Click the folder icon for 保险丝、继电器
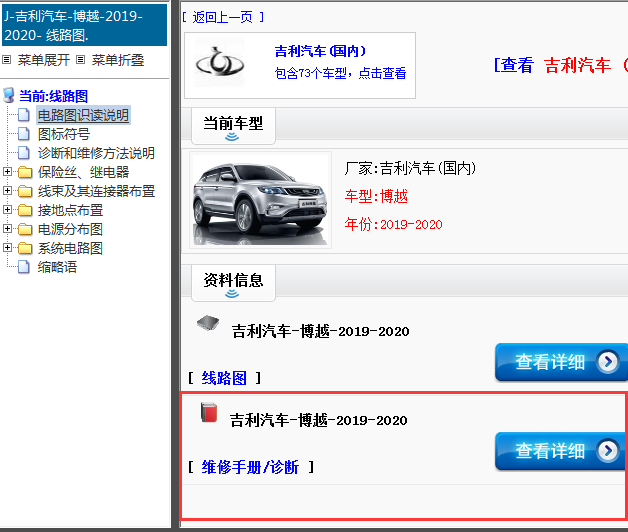The width and height of the screenshot is (628, 532). (25, 172)
